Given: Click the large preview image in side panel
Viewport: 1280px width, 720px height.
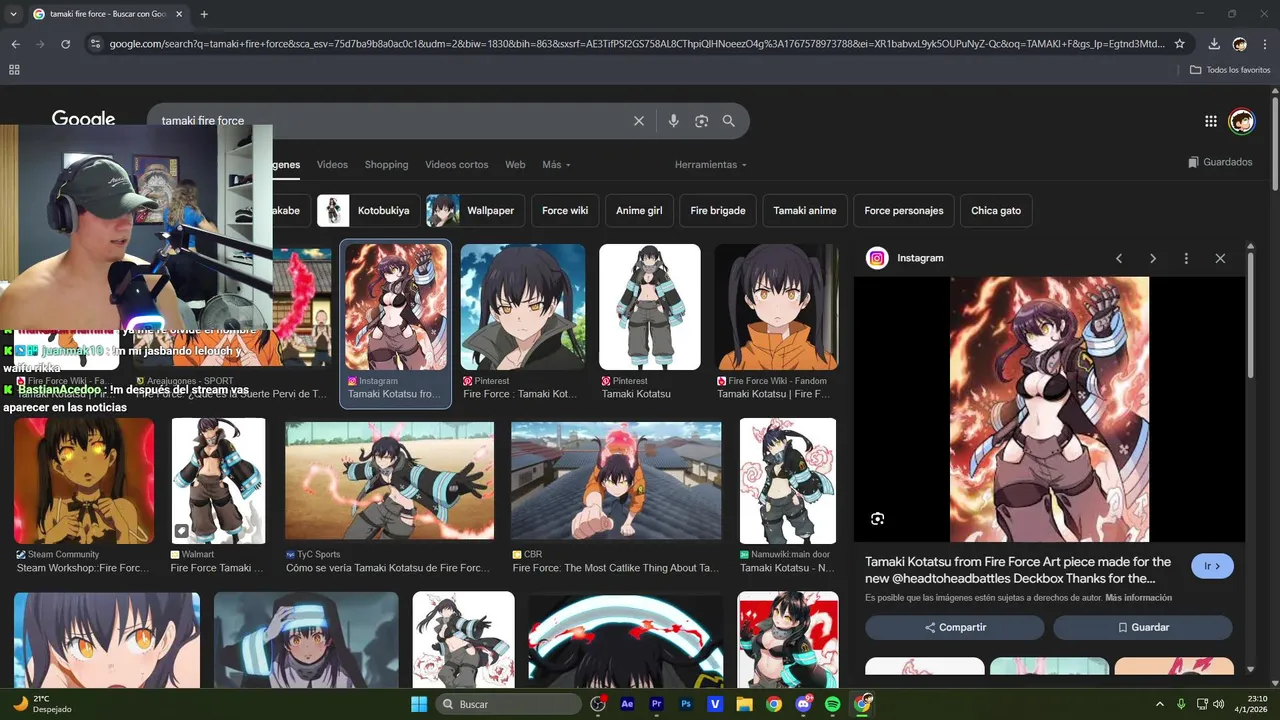Looking at the screenshot, I should tap(1049, 410).
